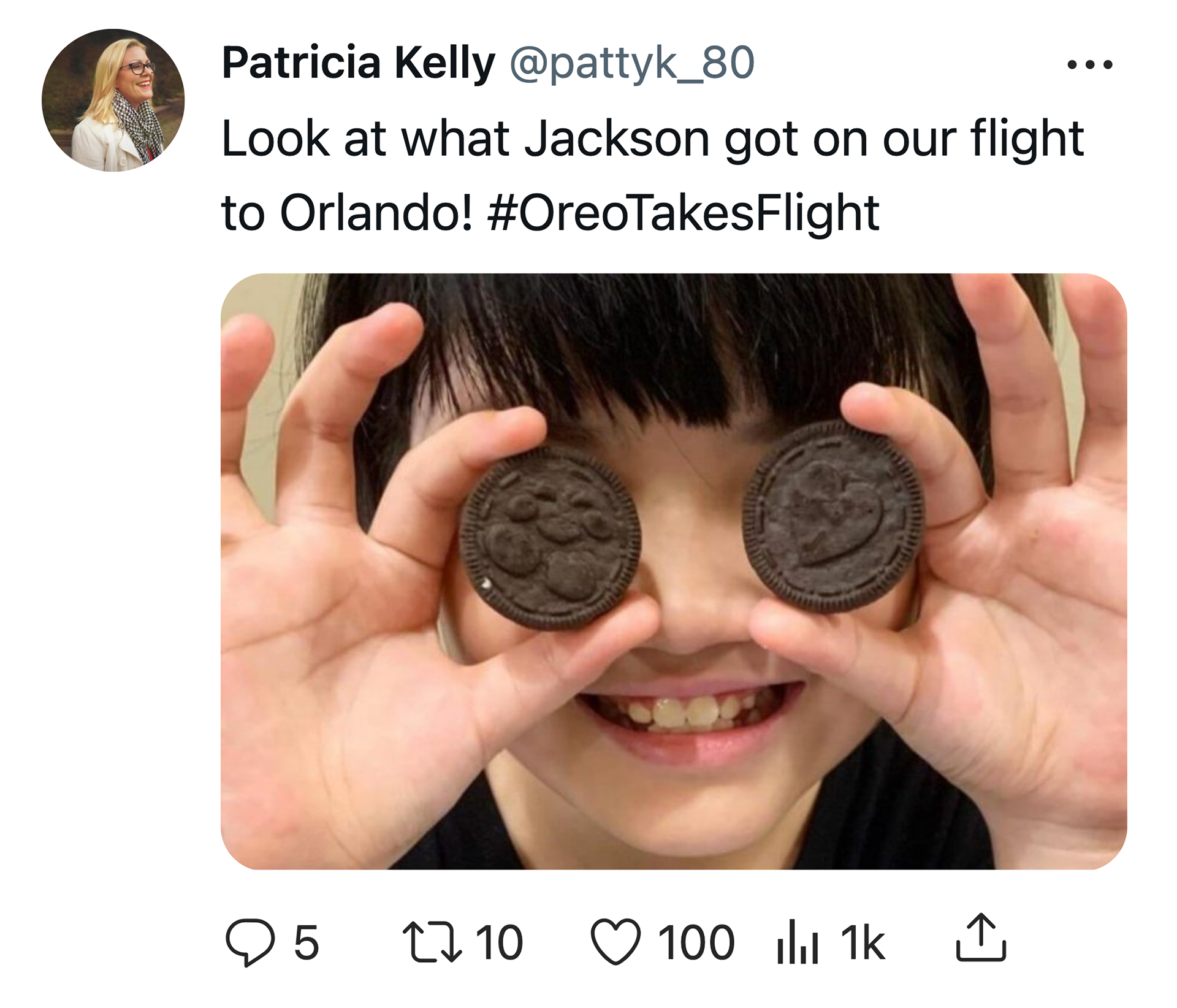Click the like count showing 100
The height and width of the screenshot is (1008, 1177).
(x=696, y=942)
